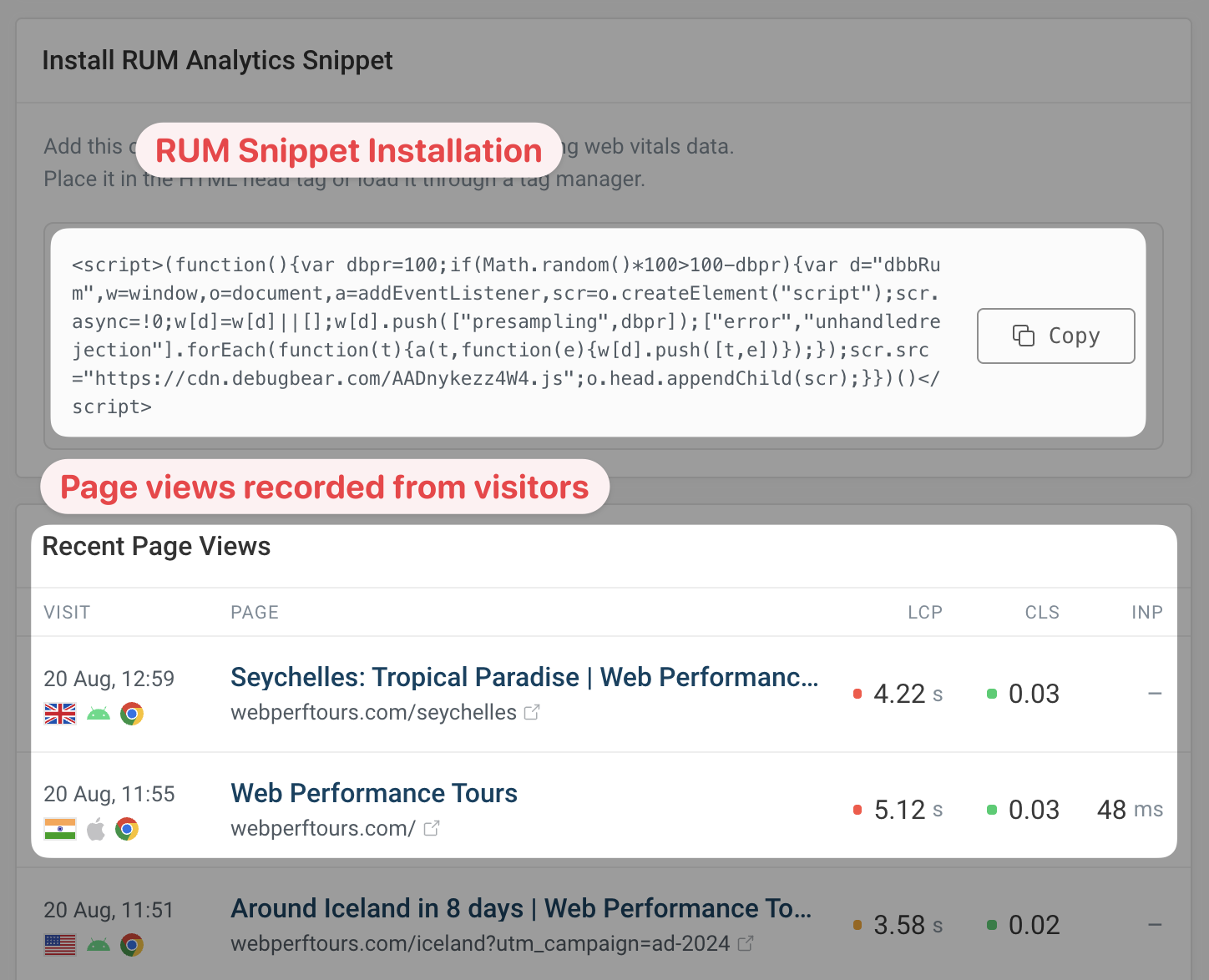Click the UK flag icon on 12:59 visit

(60, 714)
